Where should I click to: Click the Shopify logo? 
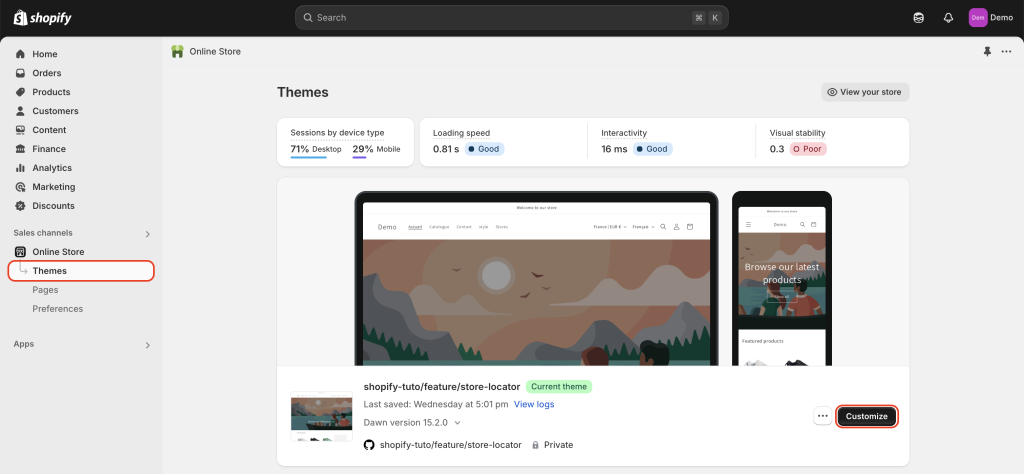(42, 18)
